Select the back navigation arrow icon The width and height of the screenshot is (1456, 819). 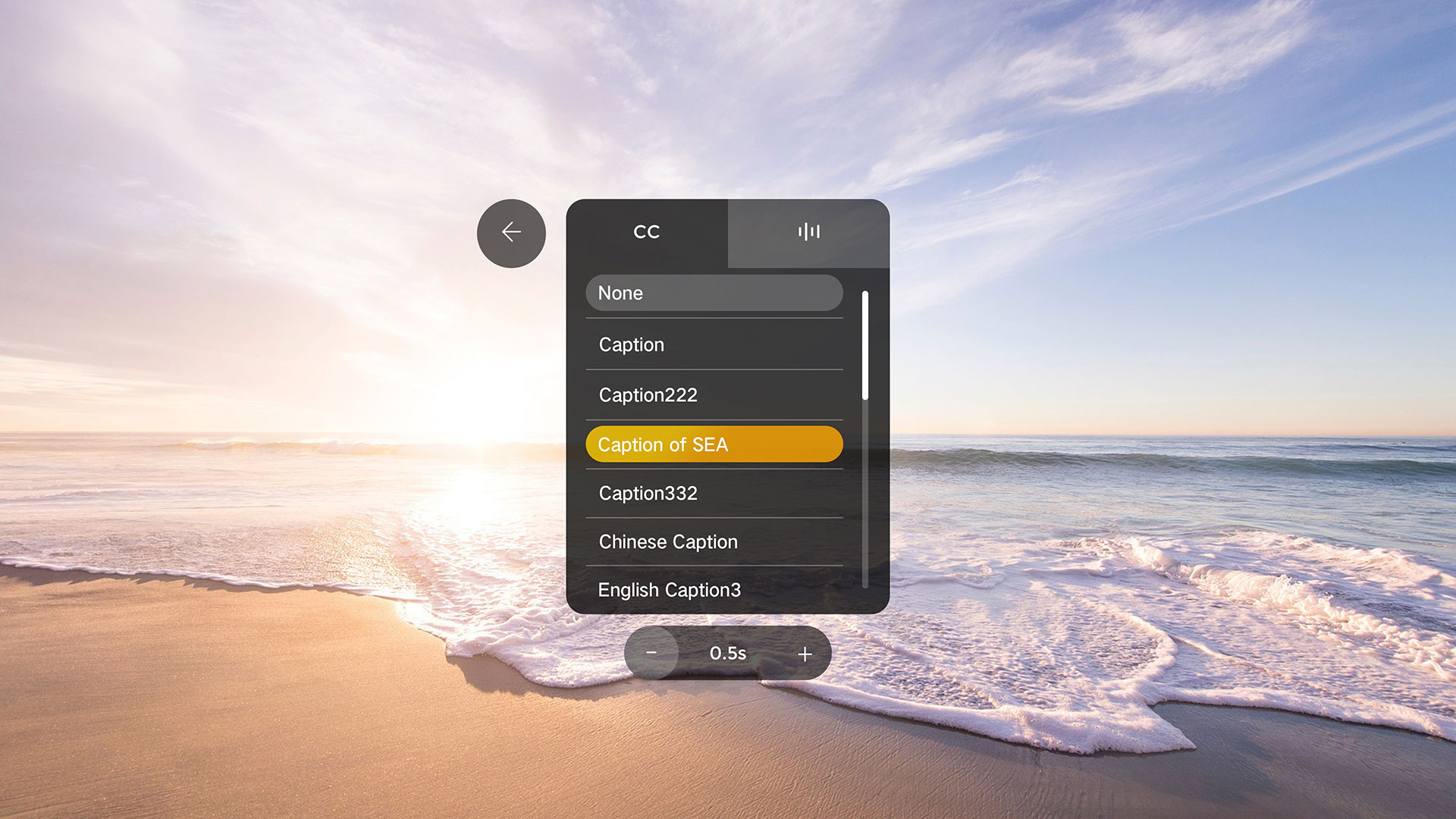[x=511, y=233]
